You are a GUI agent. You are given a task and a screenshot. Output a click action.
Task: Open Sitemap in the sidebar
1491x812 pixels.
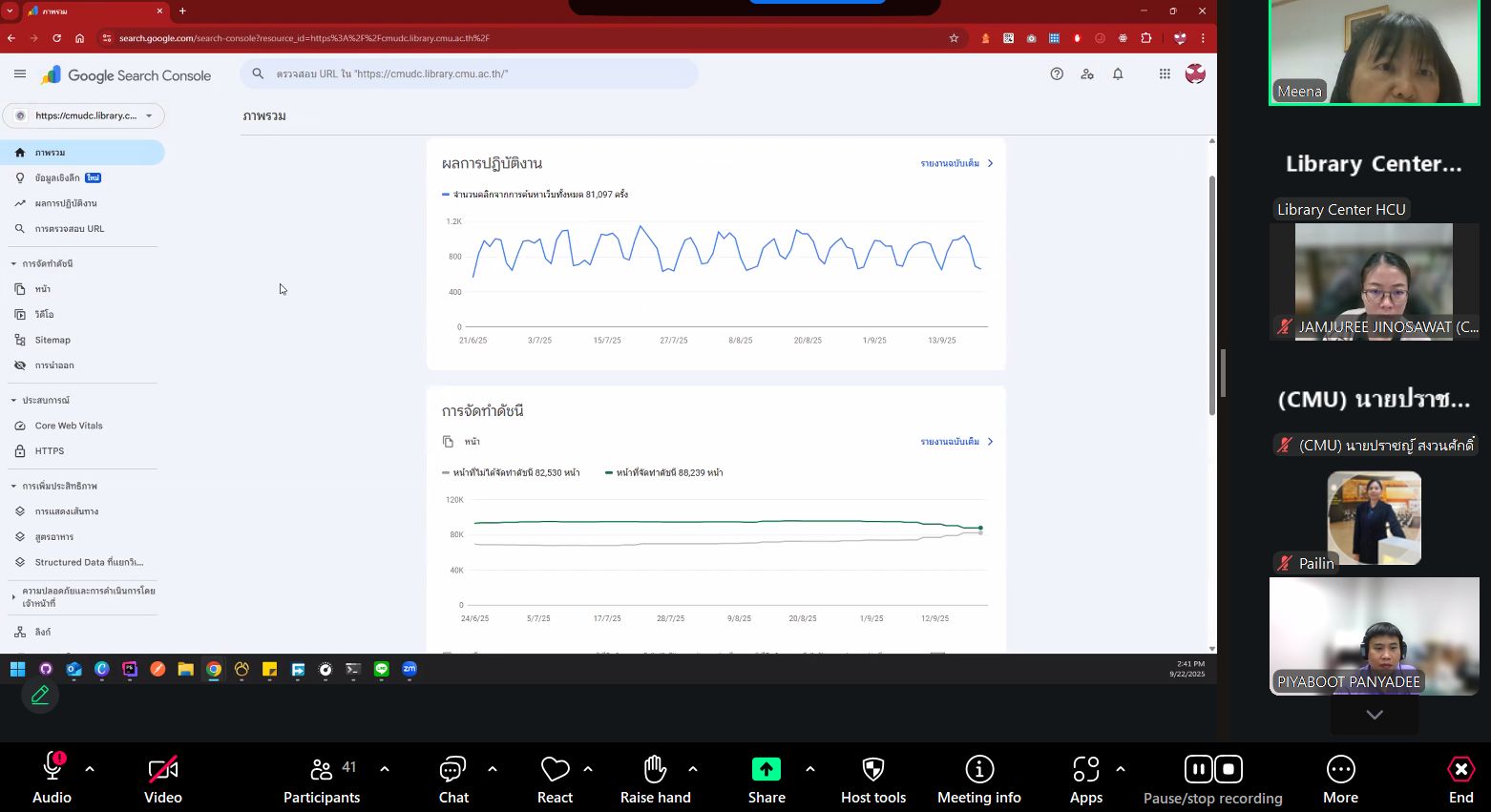(x=52, y=340)
